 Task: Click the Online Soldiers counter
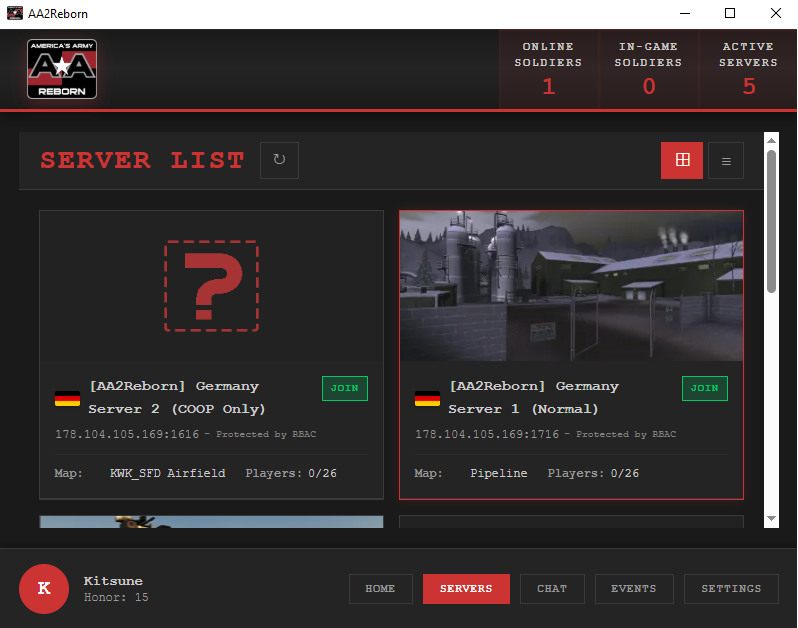(548, 69)
